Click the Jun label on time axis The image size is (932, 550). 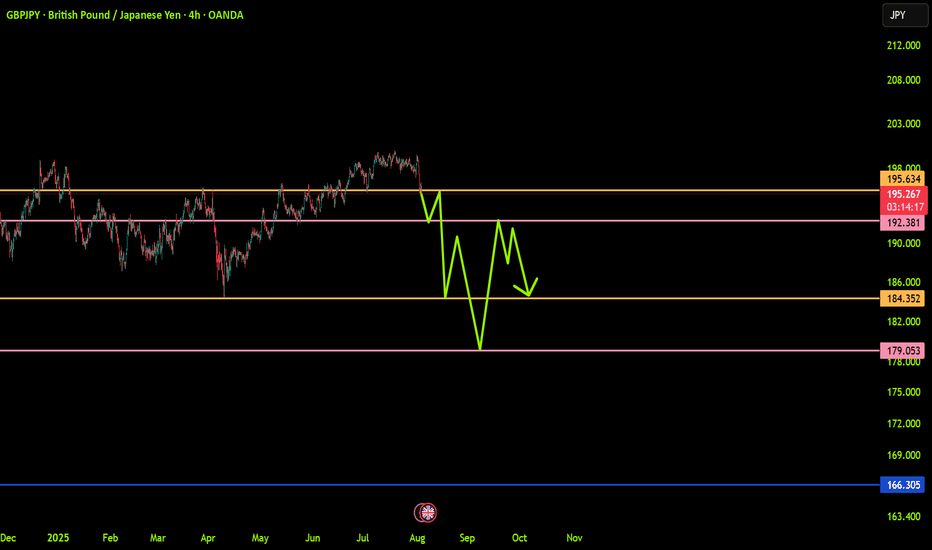point(313,538)
